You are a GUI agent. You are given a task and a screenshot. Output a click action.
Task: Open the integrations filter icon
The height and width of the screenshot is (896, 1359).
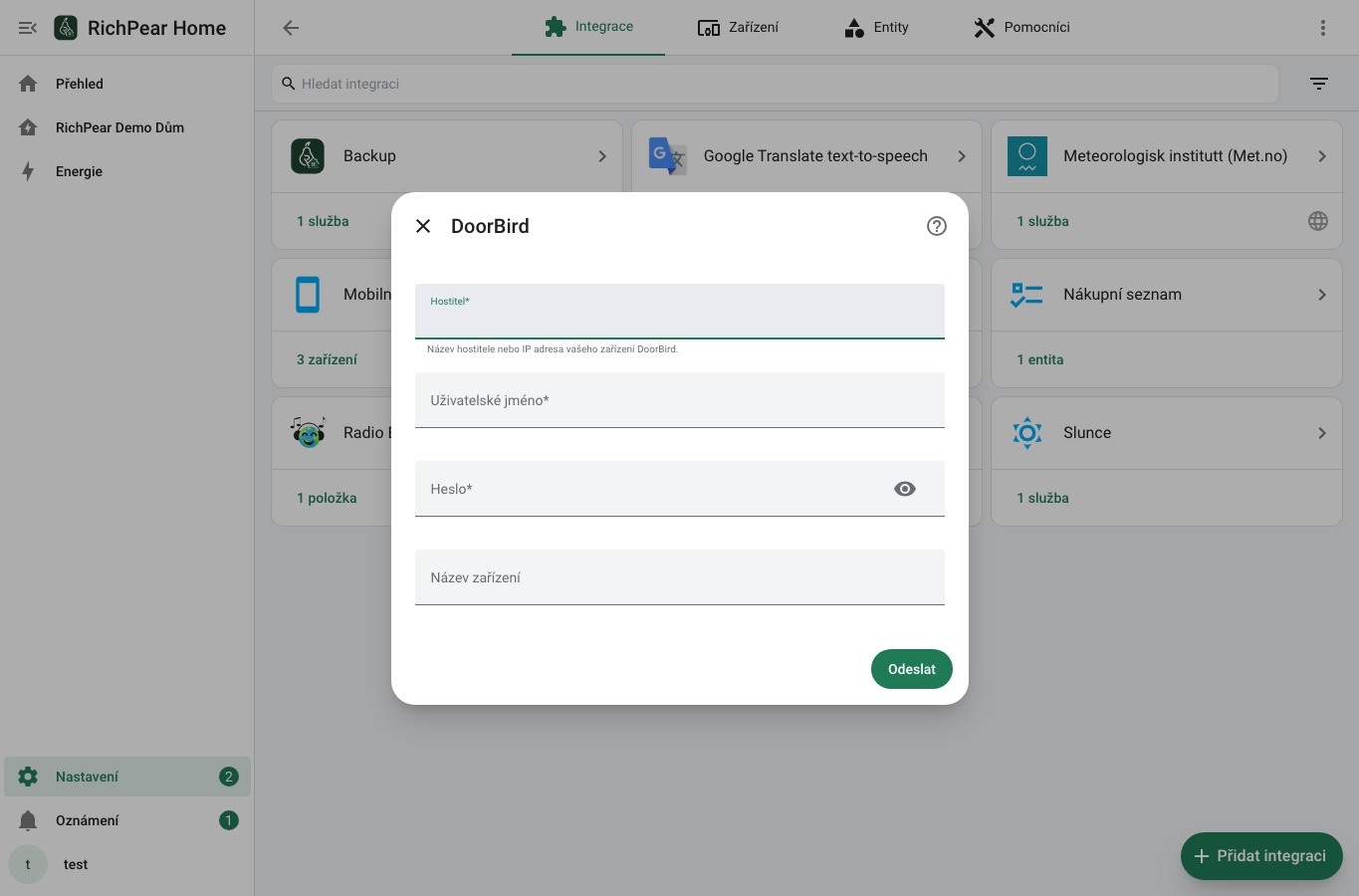click(x=1319, y=84)
